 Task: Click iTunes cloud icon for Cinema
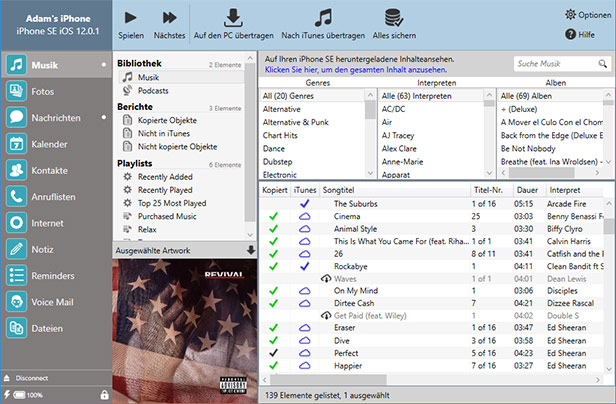[305, 216]
